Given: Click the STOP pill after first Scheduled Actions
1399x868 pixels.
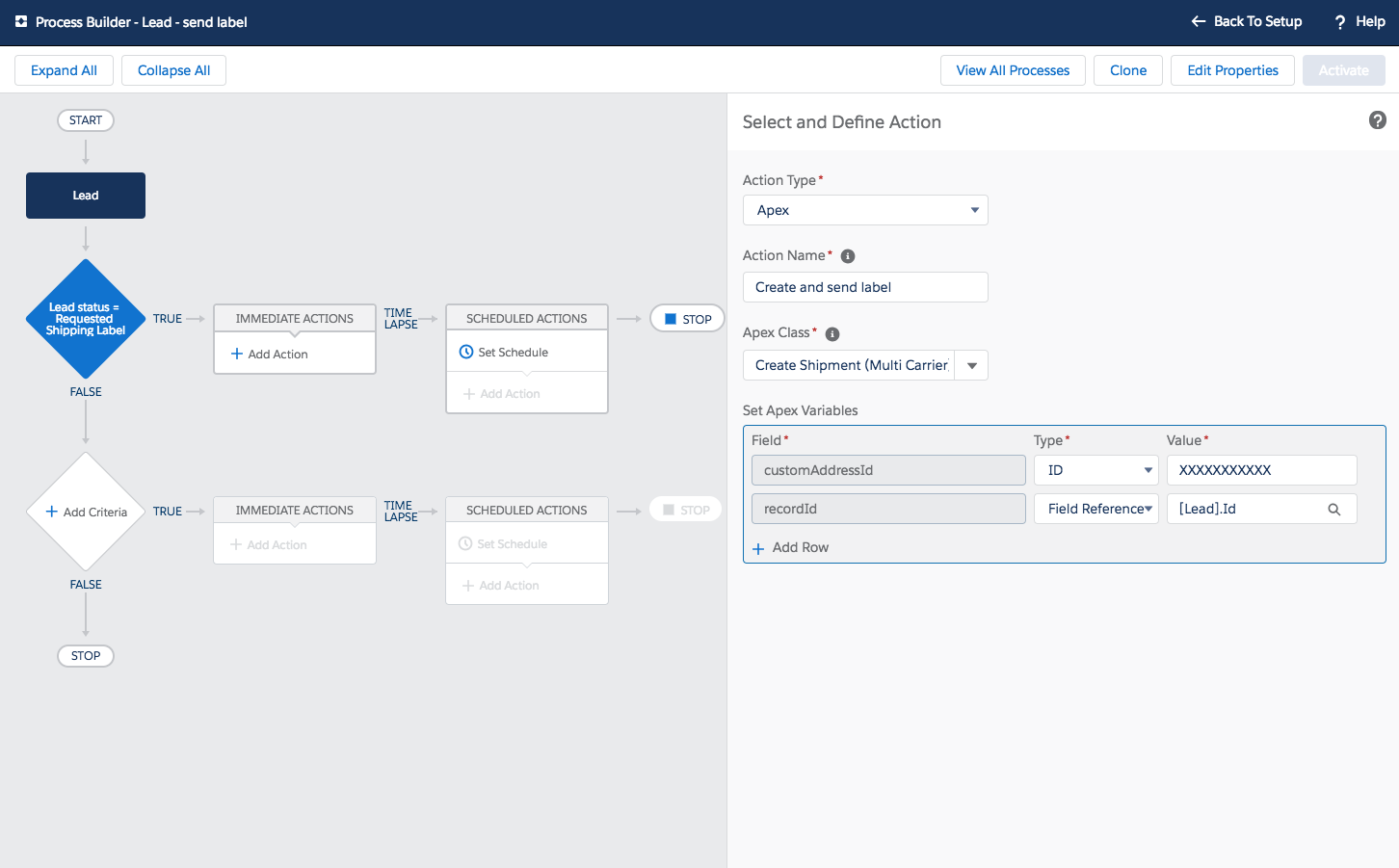Looking at the screenshot, I should [688, 319].
